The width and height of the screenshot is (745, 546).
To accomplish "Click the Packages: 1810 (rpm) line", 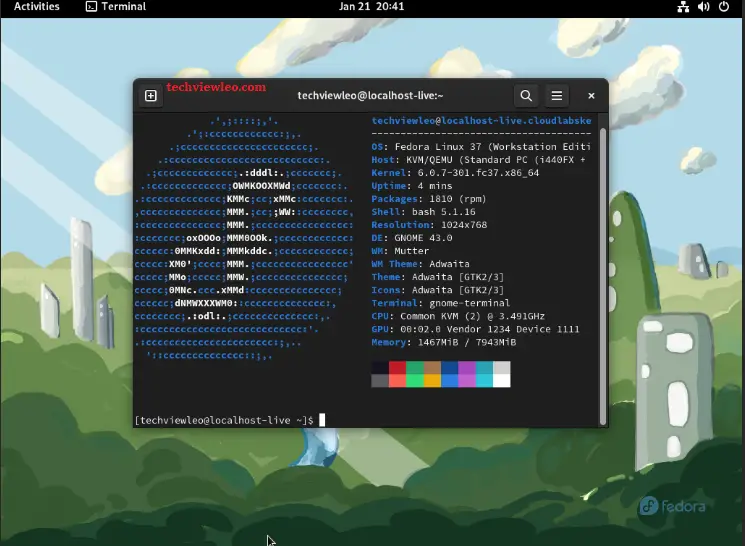I will (x=429, y=199).
